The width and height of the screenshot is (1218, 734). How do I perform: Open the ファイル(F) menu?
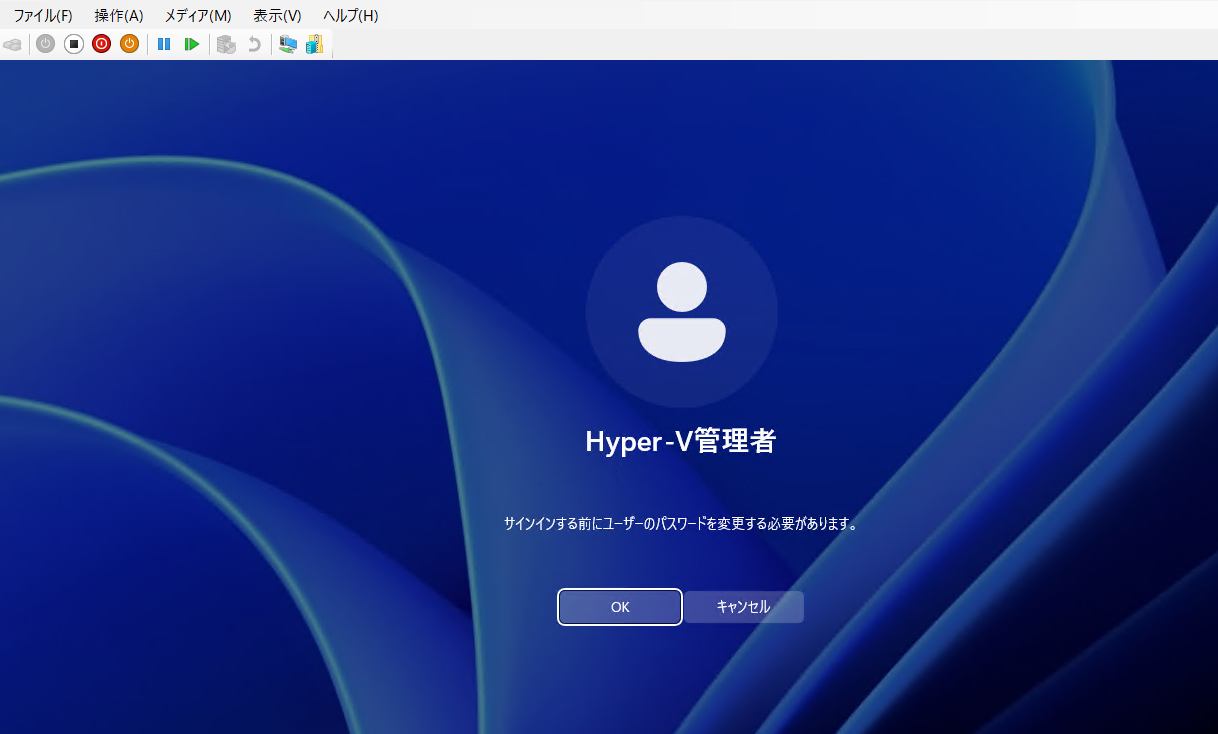(x=43, y=16)
